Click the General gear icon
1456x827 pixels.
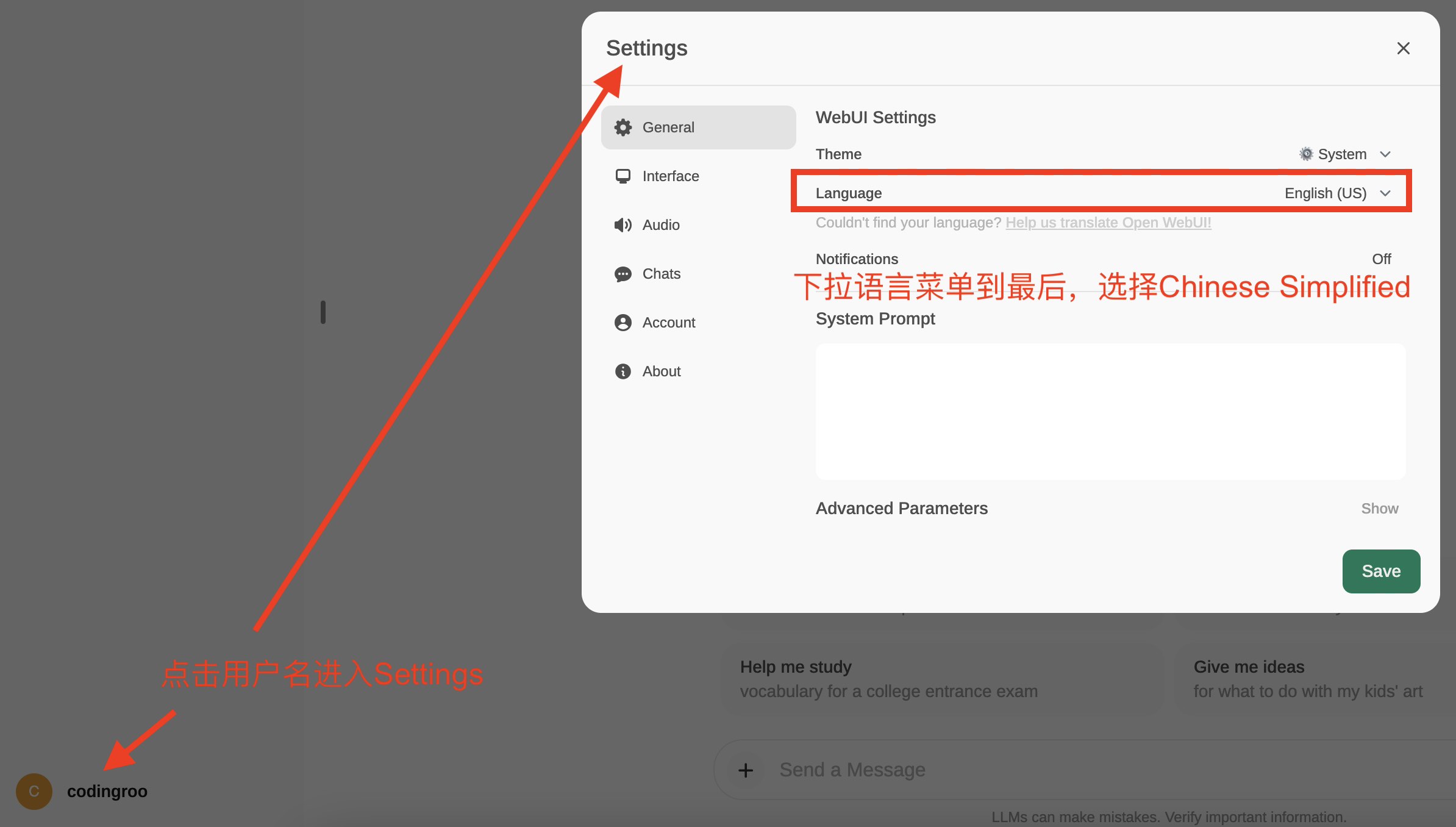click(x=623, y=127)
